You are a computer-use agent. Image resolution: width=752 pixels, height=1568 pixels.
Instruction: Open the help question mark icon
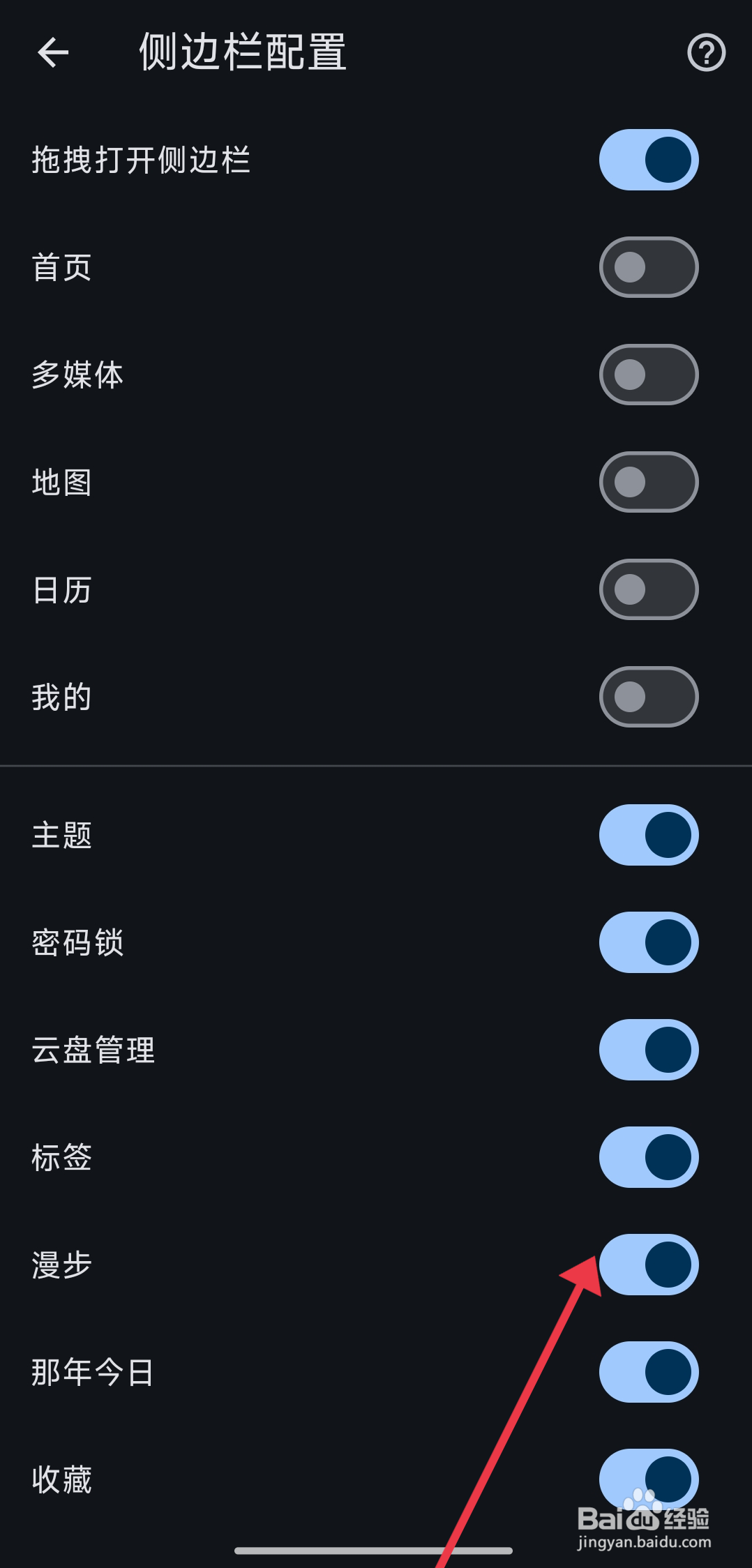coord(706,52)
